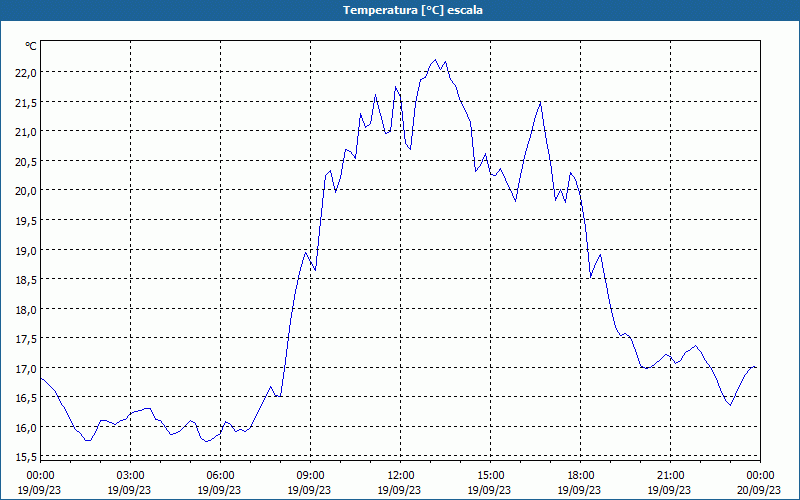Select the 16,5 y-axis label
800x500 pixels.
26,398
